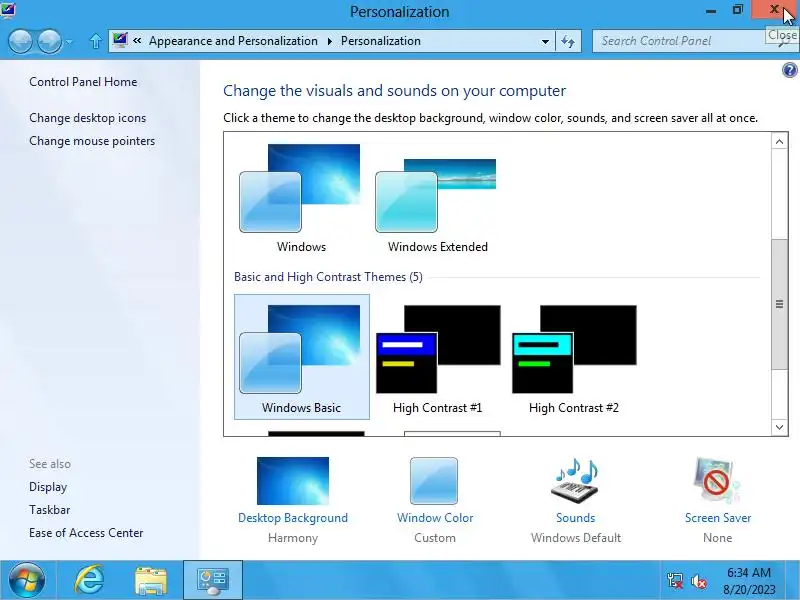
Task: Open Ease of Access Center link
Action: click(86, 533)
